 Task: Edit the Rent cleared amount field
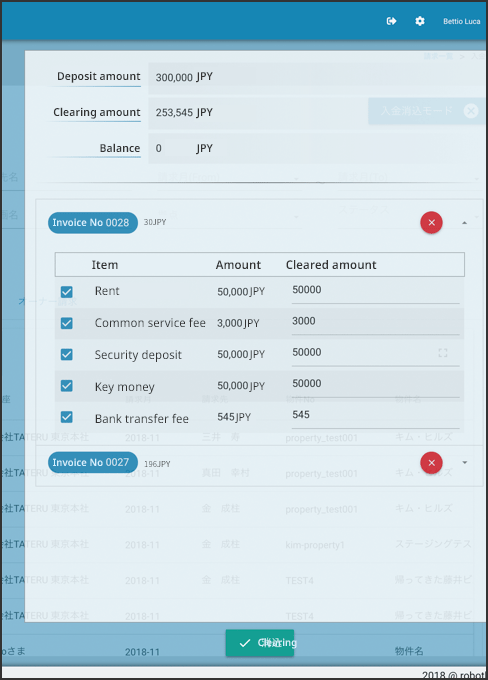coord(375,291)
